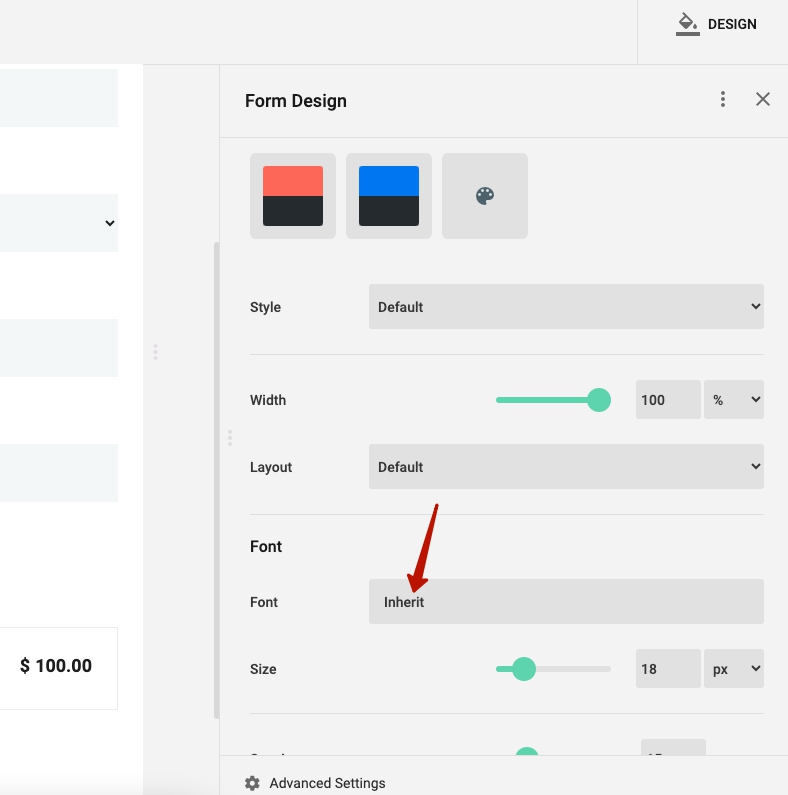The width and height of the screenshot is (788, 795).
Task: Click the paint bucket design icon
Action: point(688,24)
